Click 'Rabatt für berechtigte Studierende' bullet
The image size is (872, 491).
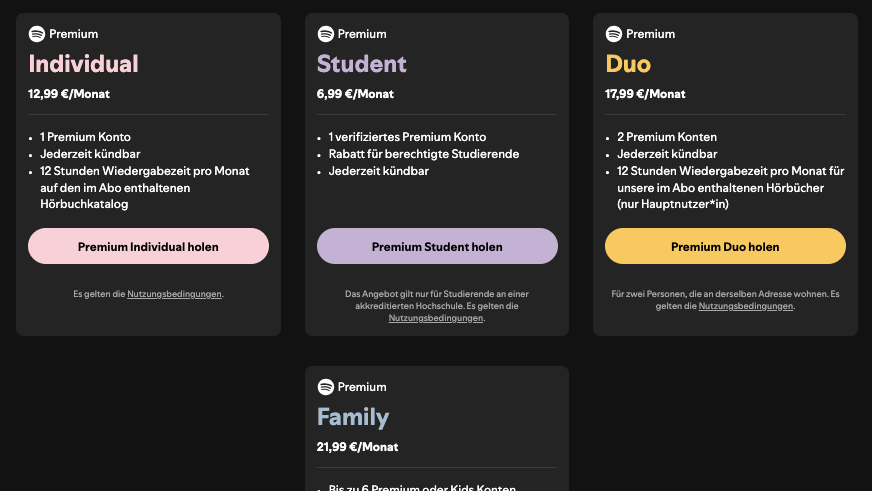coord(424,154)
